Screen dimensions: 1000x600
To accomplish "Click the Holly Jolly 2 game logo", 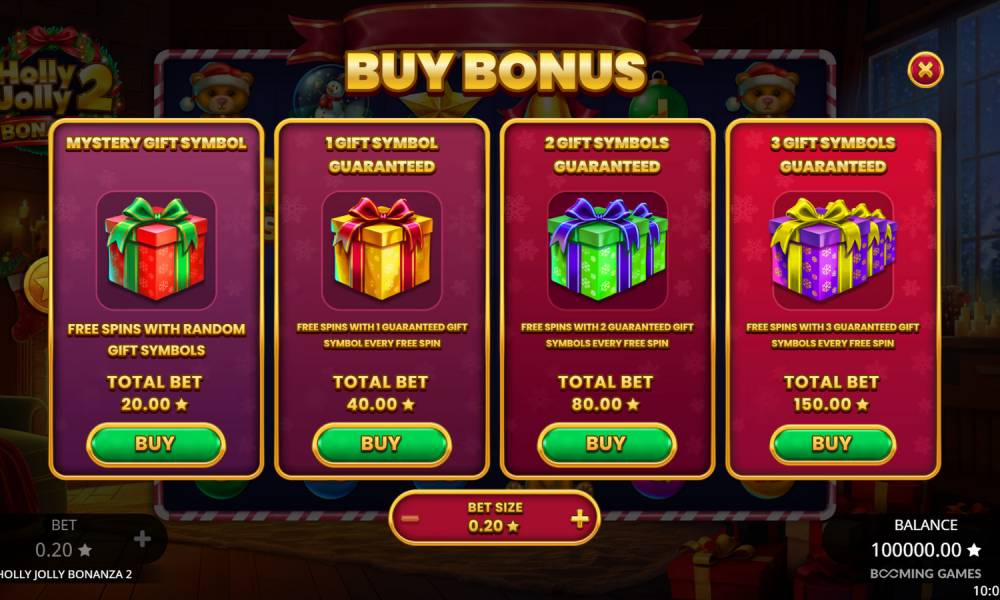I will [59, 89].
